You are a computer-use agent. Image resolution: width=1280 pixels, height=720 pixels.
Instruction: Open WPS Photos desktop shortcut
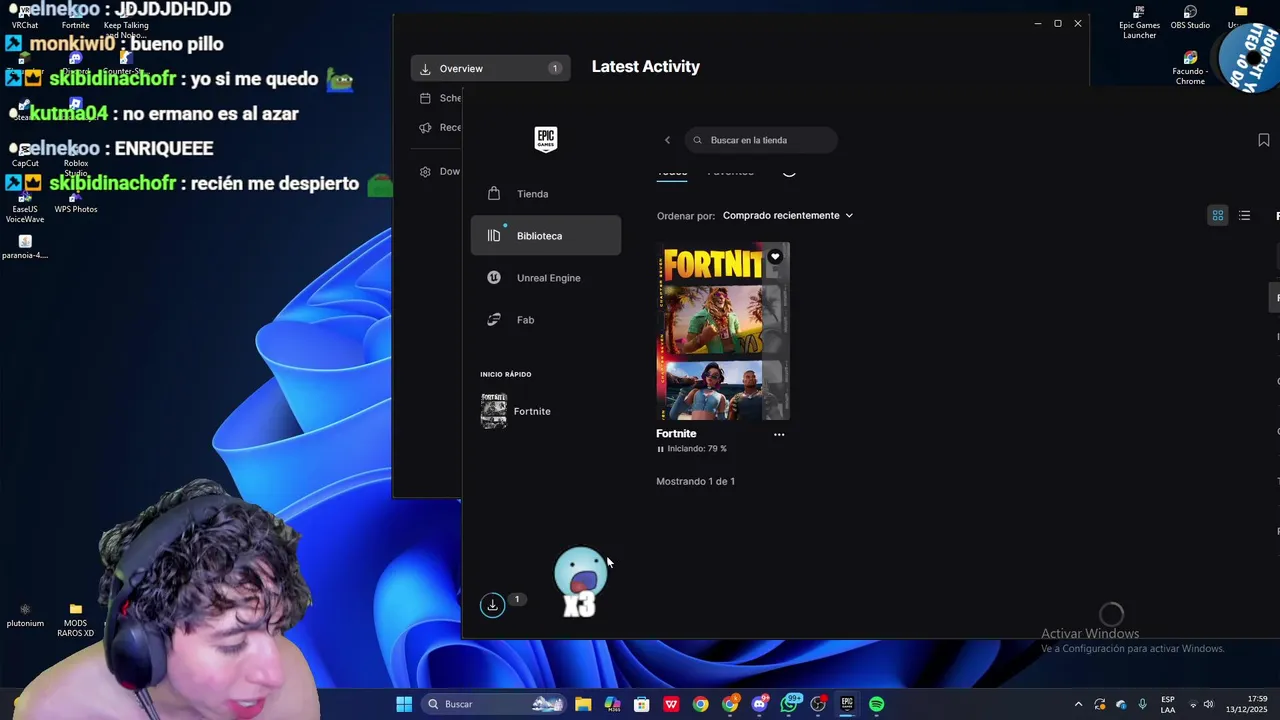[x=76, y=202]
